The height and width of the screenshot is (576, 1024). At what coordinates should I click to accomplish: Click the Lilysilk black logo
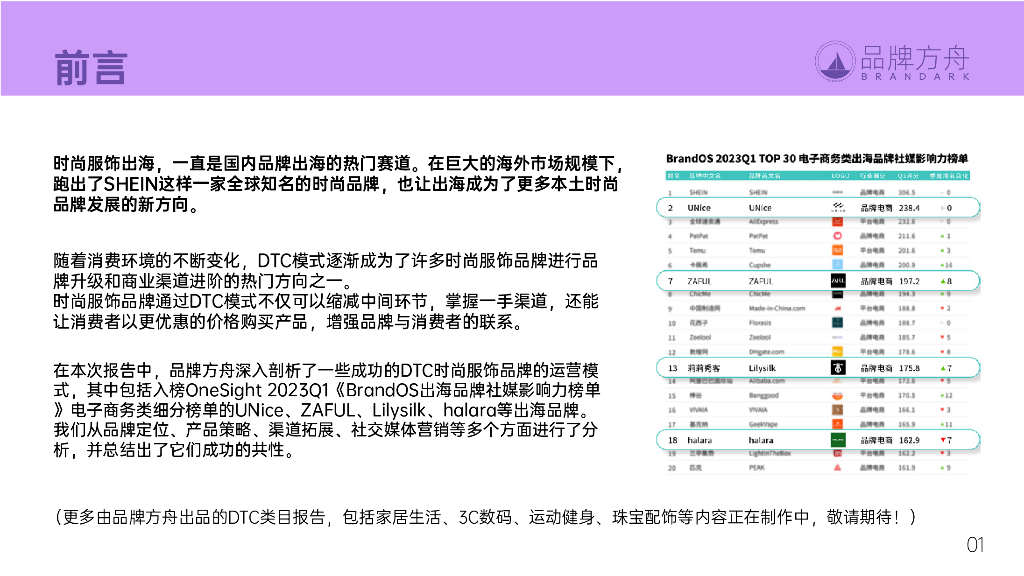[838, 368]
